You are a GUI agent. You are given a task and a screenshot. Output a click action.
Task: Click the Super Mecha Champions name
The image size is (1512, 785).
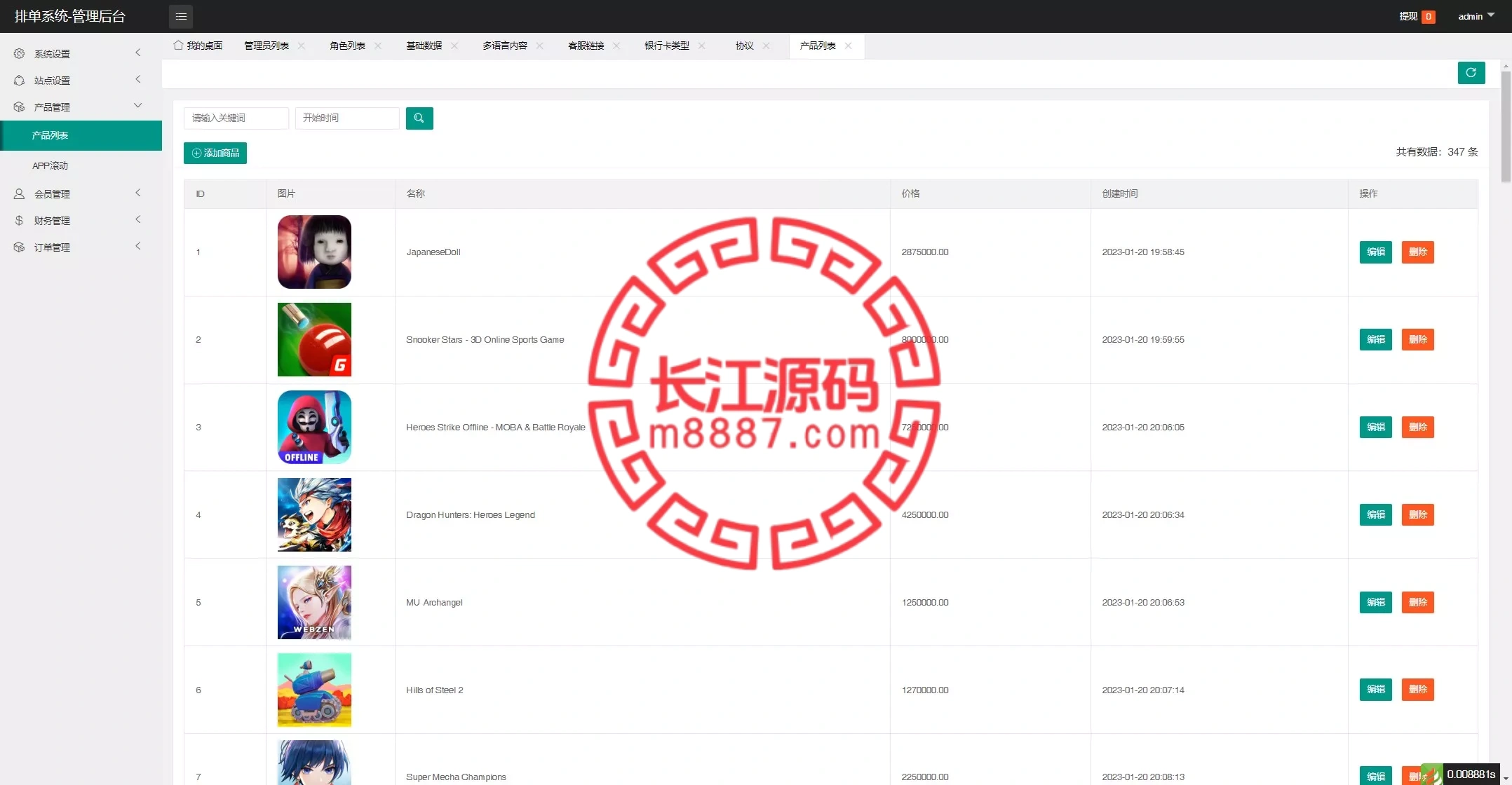click(456, 777)
